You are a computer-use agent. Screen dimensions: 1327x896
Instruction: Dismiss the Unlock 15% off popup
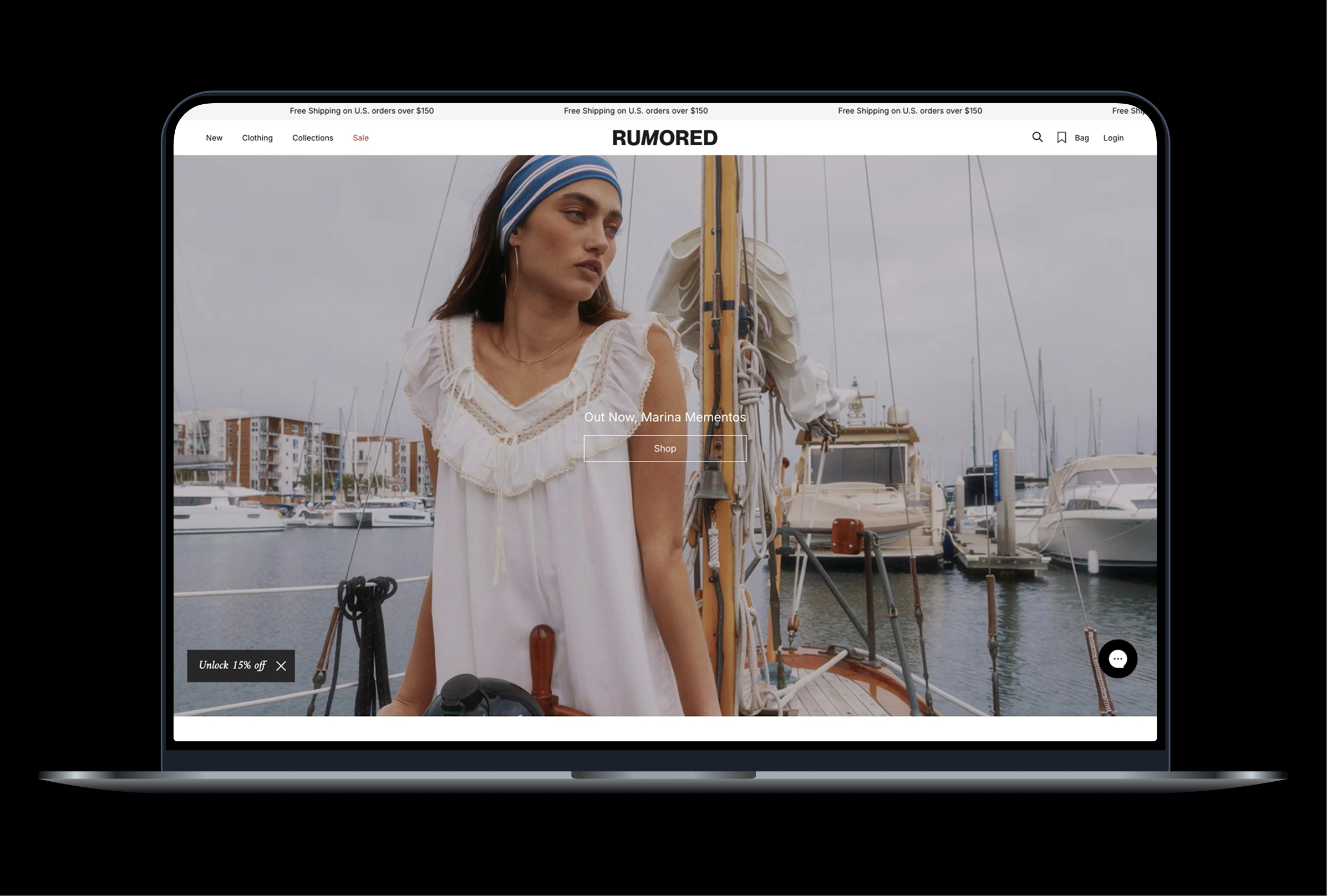click(x=281, y=666)
